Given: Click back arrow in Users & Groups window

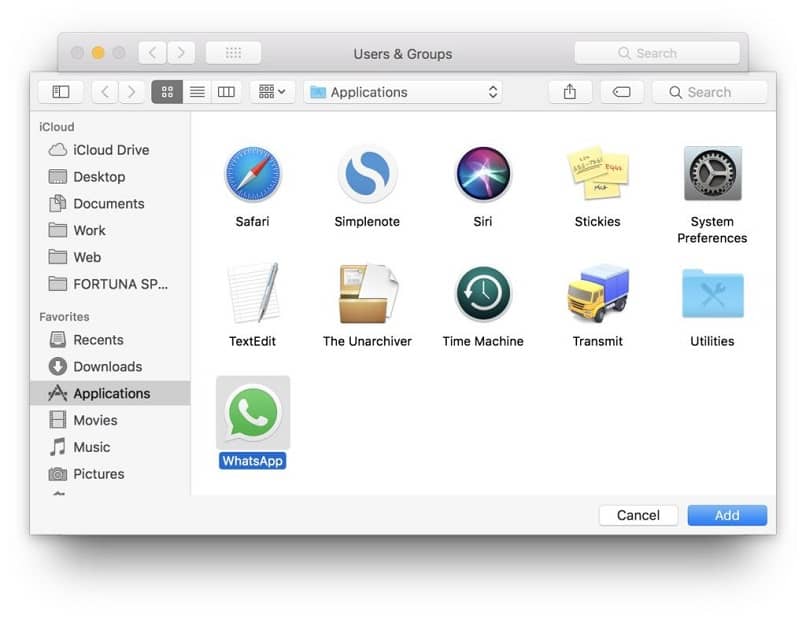Looking at the screenshot, I should click(x=153, y=52).
